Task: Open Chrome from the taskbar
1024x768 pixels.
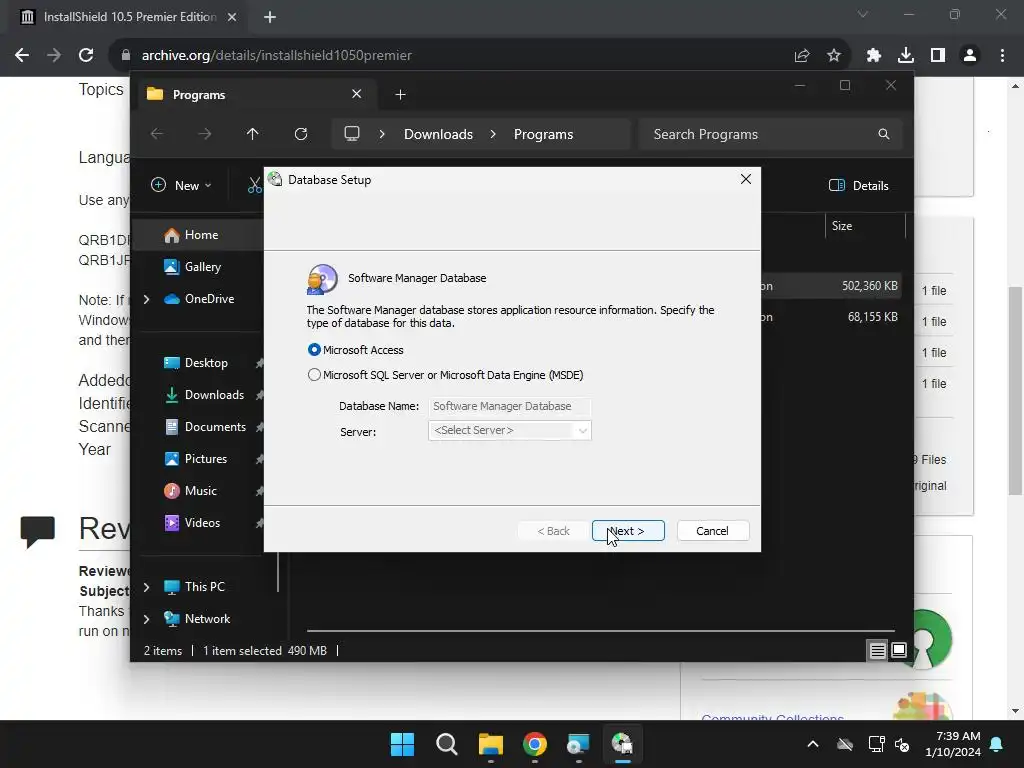Action: (534, 744)
